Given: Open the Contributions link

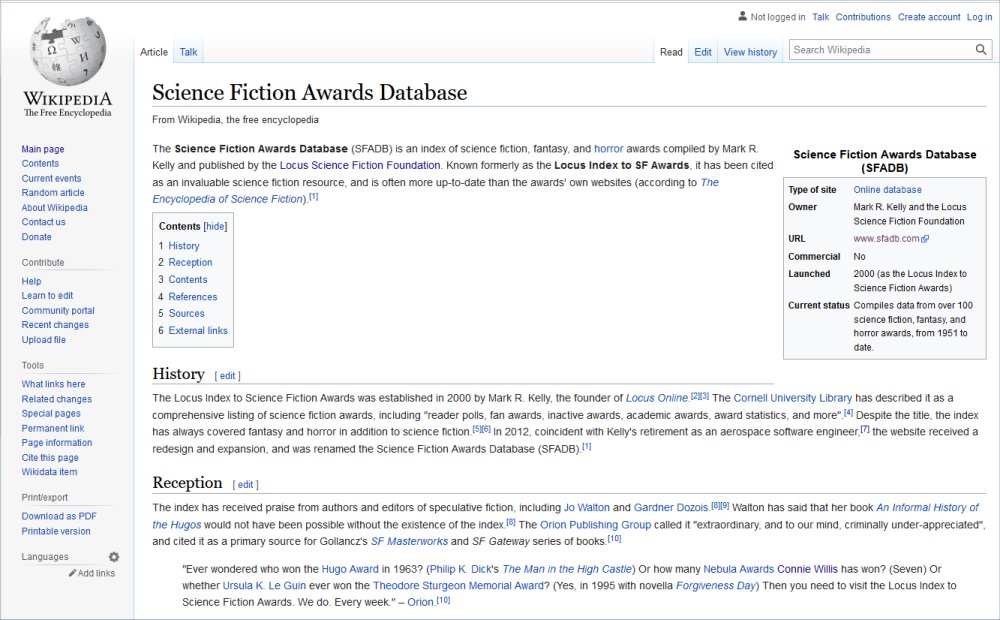Looking at the screenshot, I should click(863, 17).
